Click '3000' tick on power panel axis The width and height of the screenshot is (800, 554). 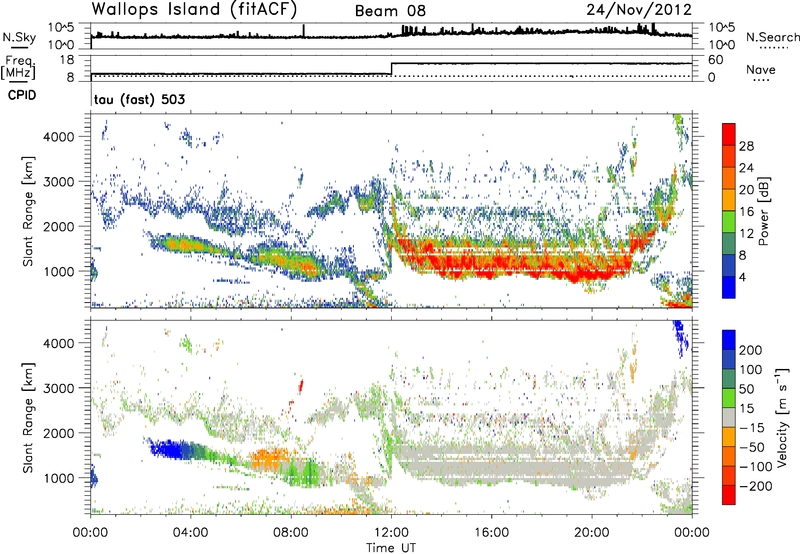point(58,182)
